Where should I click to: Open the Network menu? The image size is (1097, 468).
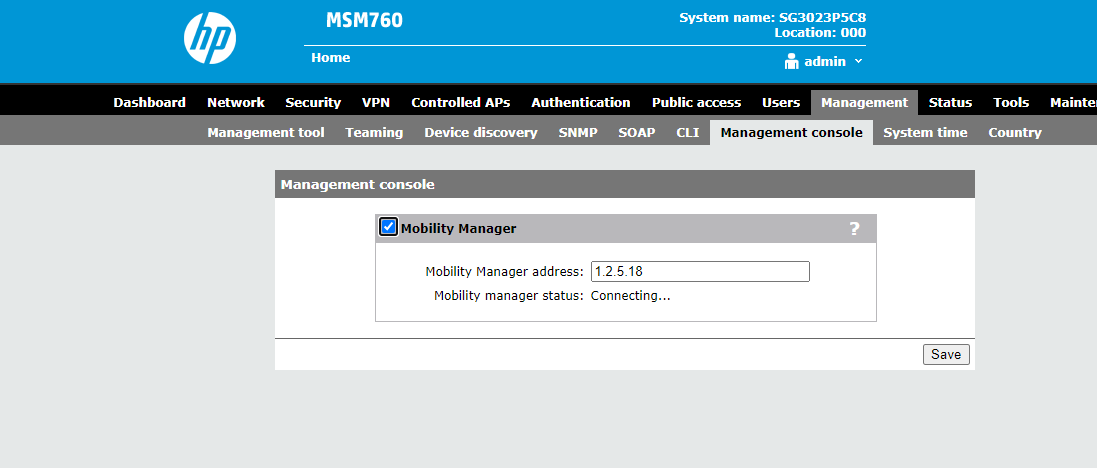coord(236,102)
